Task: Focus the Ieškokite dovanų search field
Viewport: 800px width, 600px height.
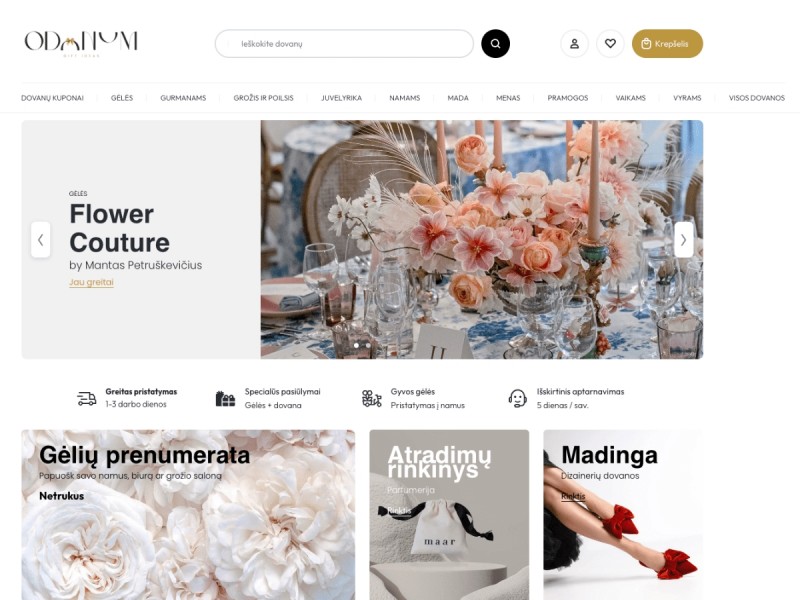Action: point(344,43)
